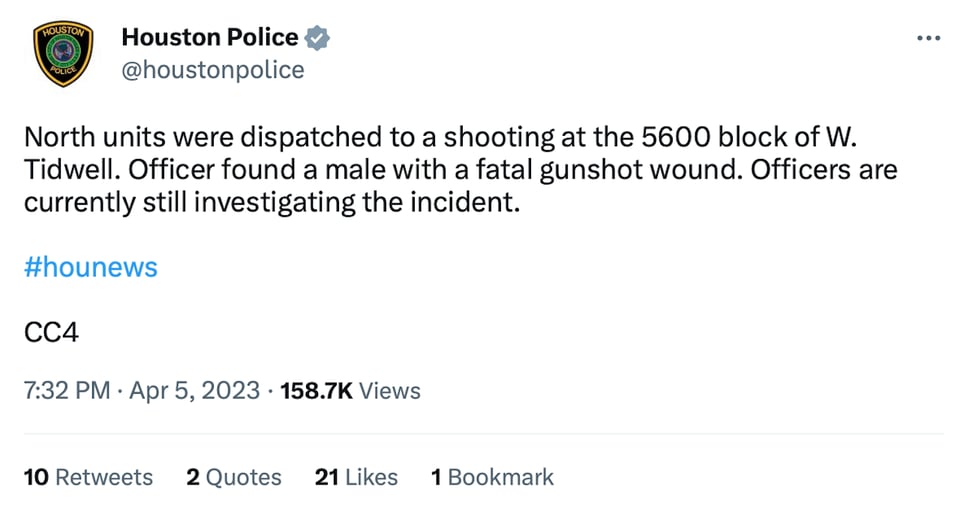Click the 1 Bookmark count

click(x=492, y=477)
